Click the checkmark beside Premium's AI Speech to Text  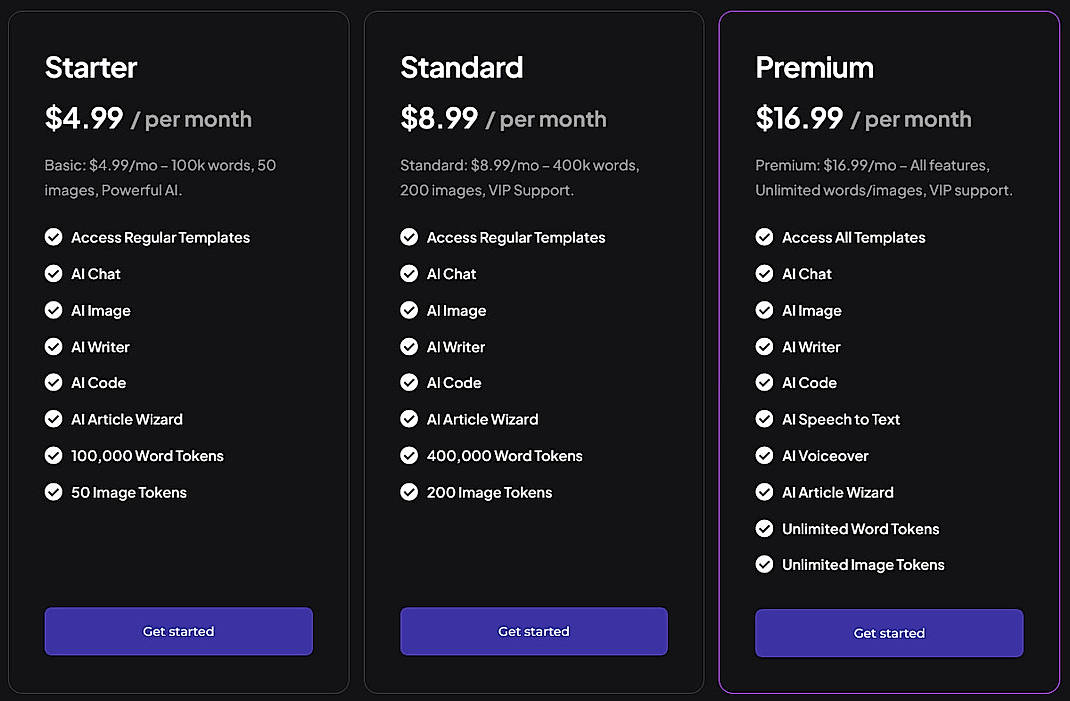pyautogui.click(x=764, y=419)
